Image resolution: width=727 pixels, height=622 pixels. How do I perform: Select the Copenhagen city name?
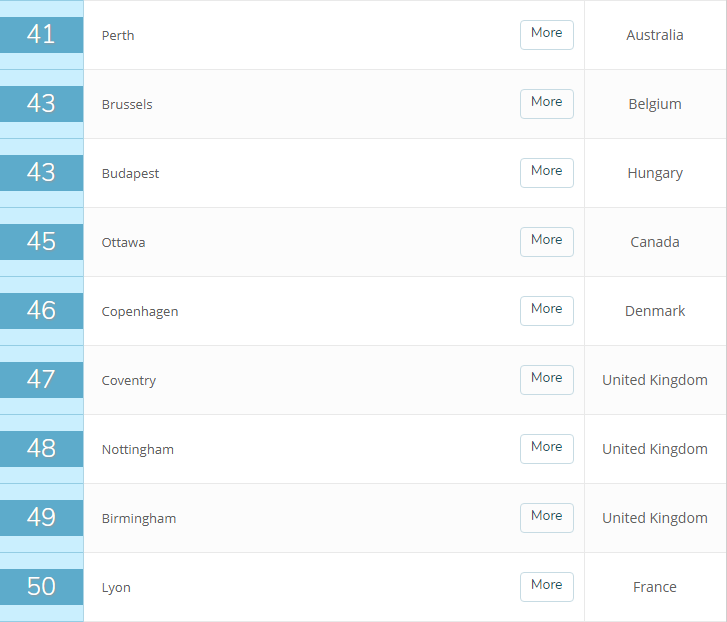tap(140, 312)
